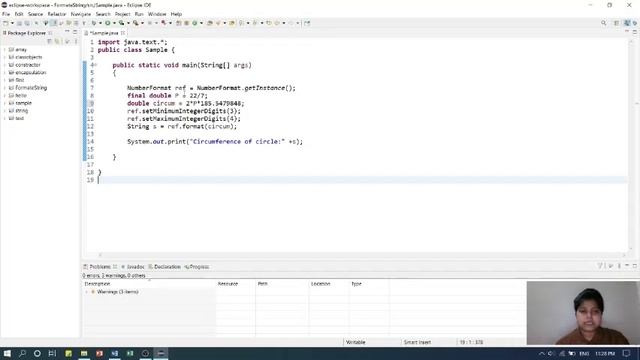Open the Windows Start menu

coord(7,353)
